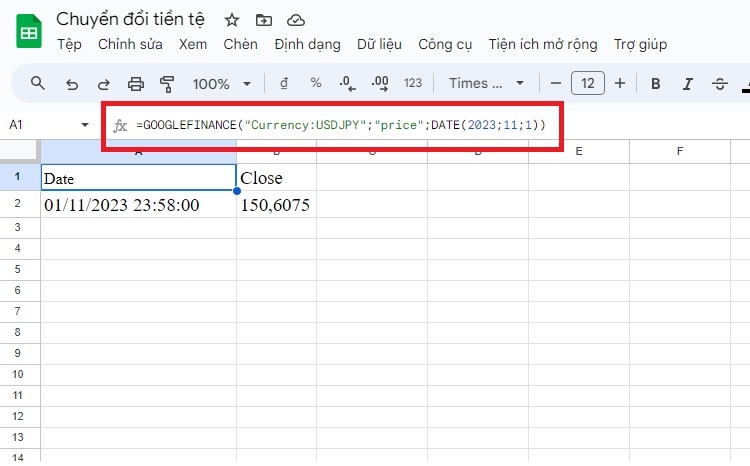Increase font size with plus button
The height and width of the screenshot is (466, 750).
620,83
